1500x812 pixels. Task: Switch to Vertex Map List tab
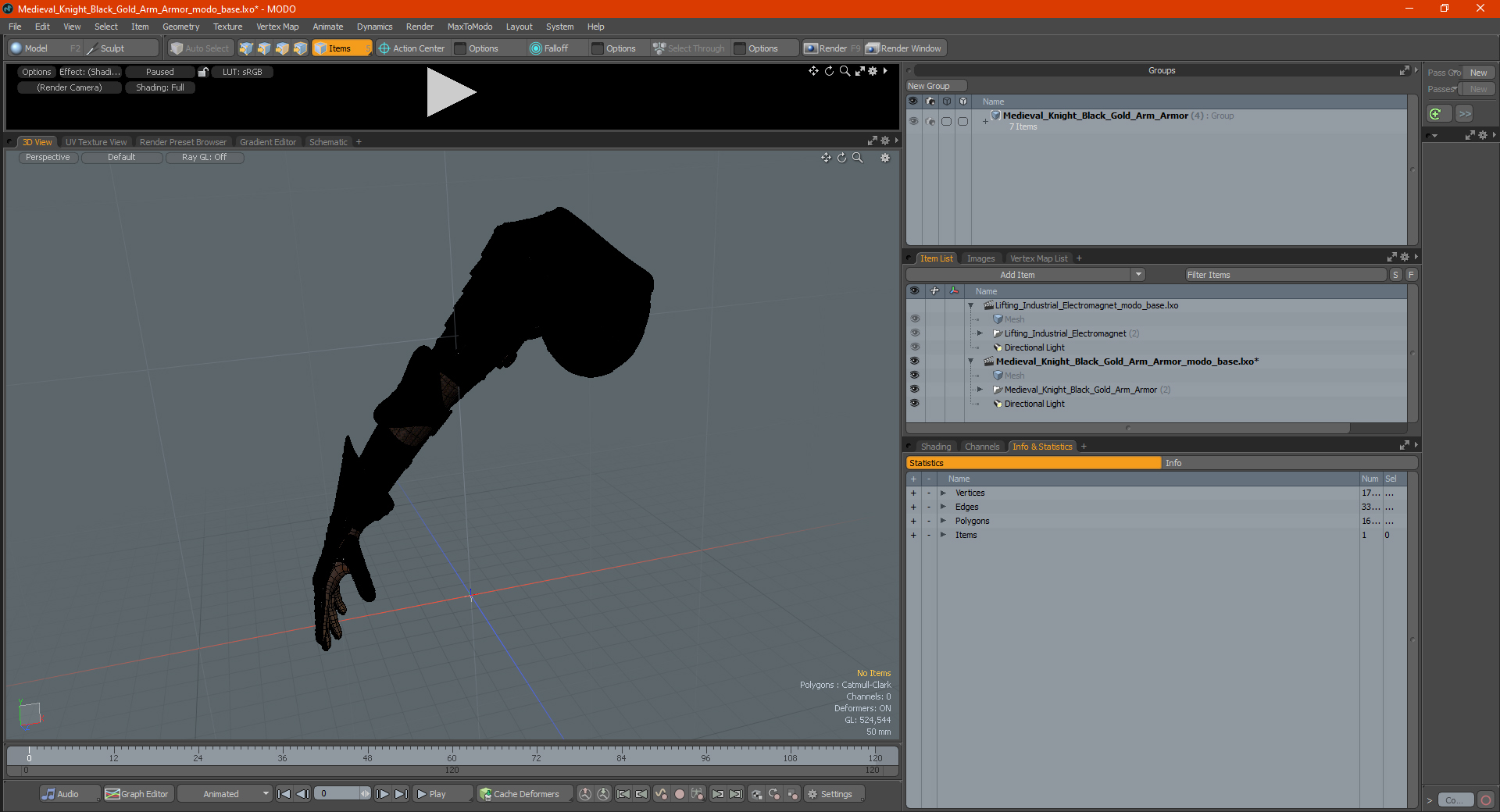pos(1038,258)
